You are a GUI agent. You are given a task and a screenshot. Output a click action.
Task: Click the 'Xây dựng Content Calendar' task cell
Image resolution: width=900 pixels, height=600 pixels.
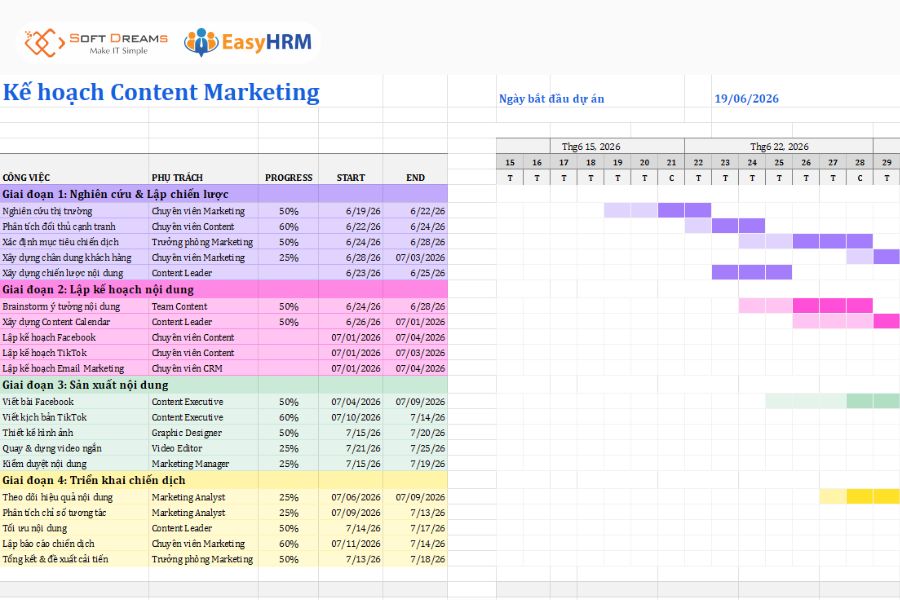click(74, 322)
